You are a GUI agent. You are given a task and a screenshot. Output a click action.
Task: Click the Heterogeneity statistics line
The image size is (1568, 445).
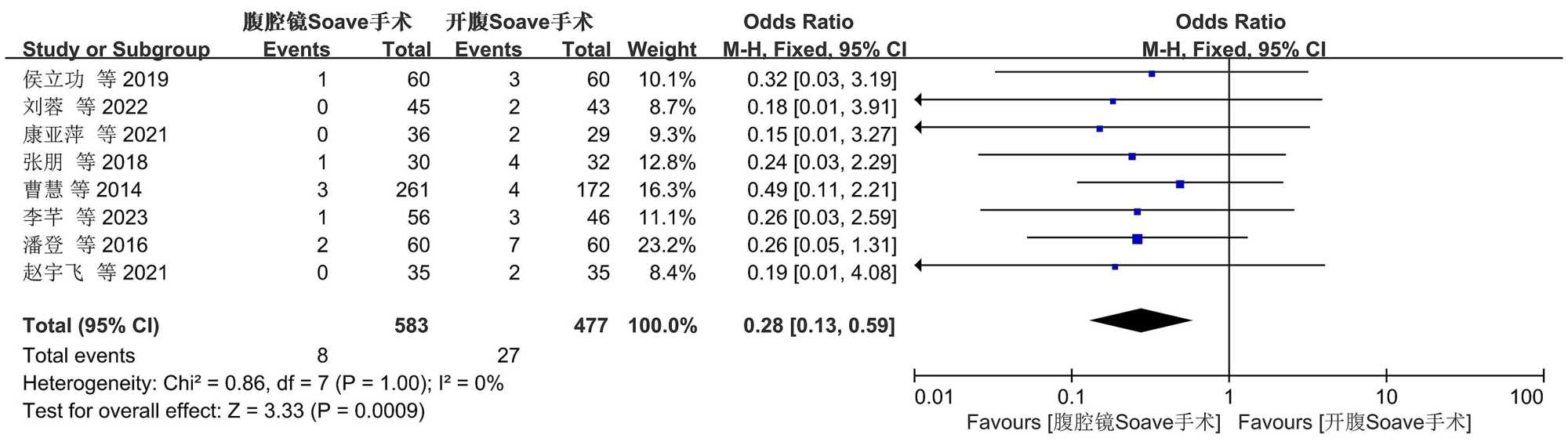[x=263, y=383]
